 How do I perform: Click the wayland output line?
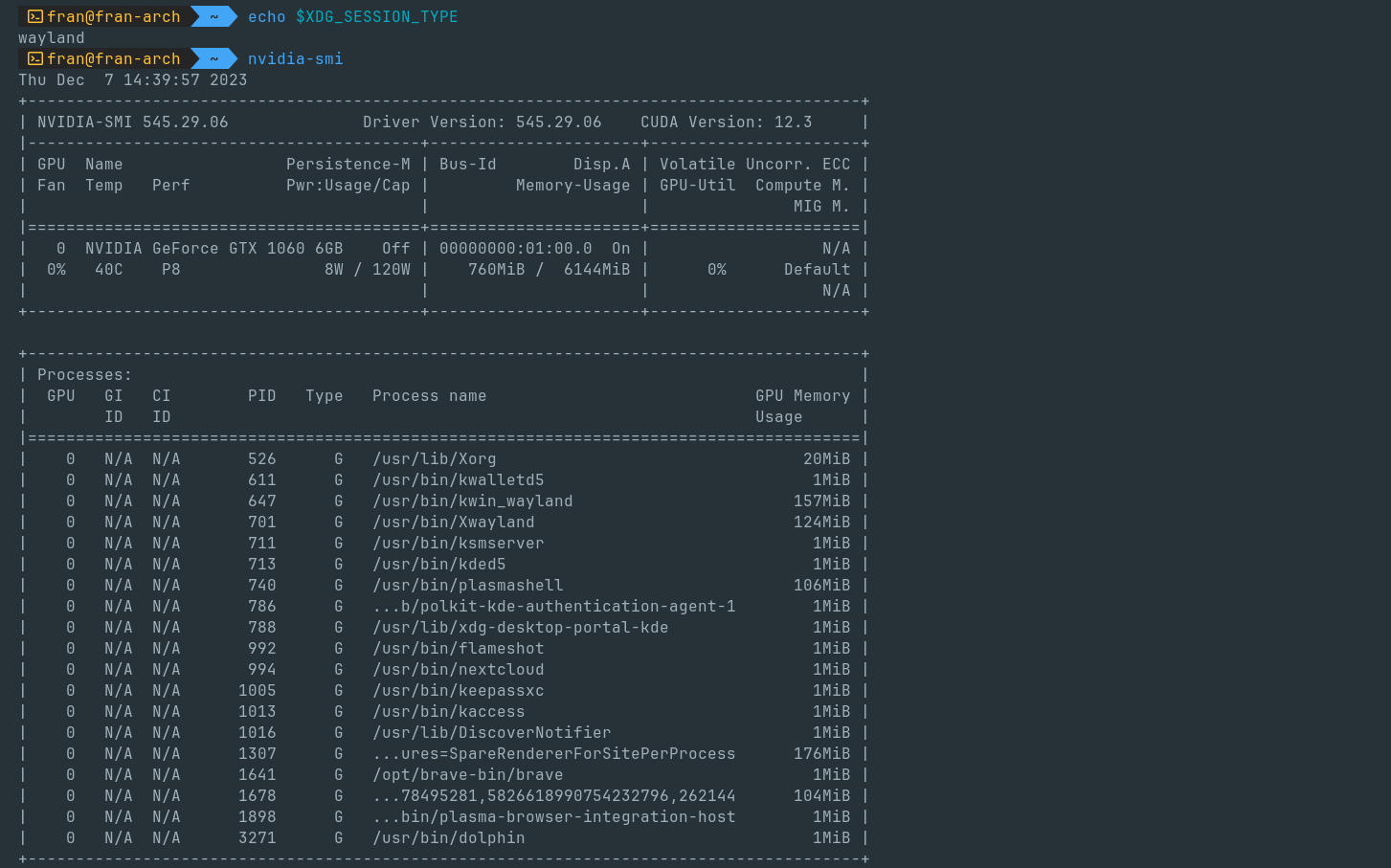(50, 37)
